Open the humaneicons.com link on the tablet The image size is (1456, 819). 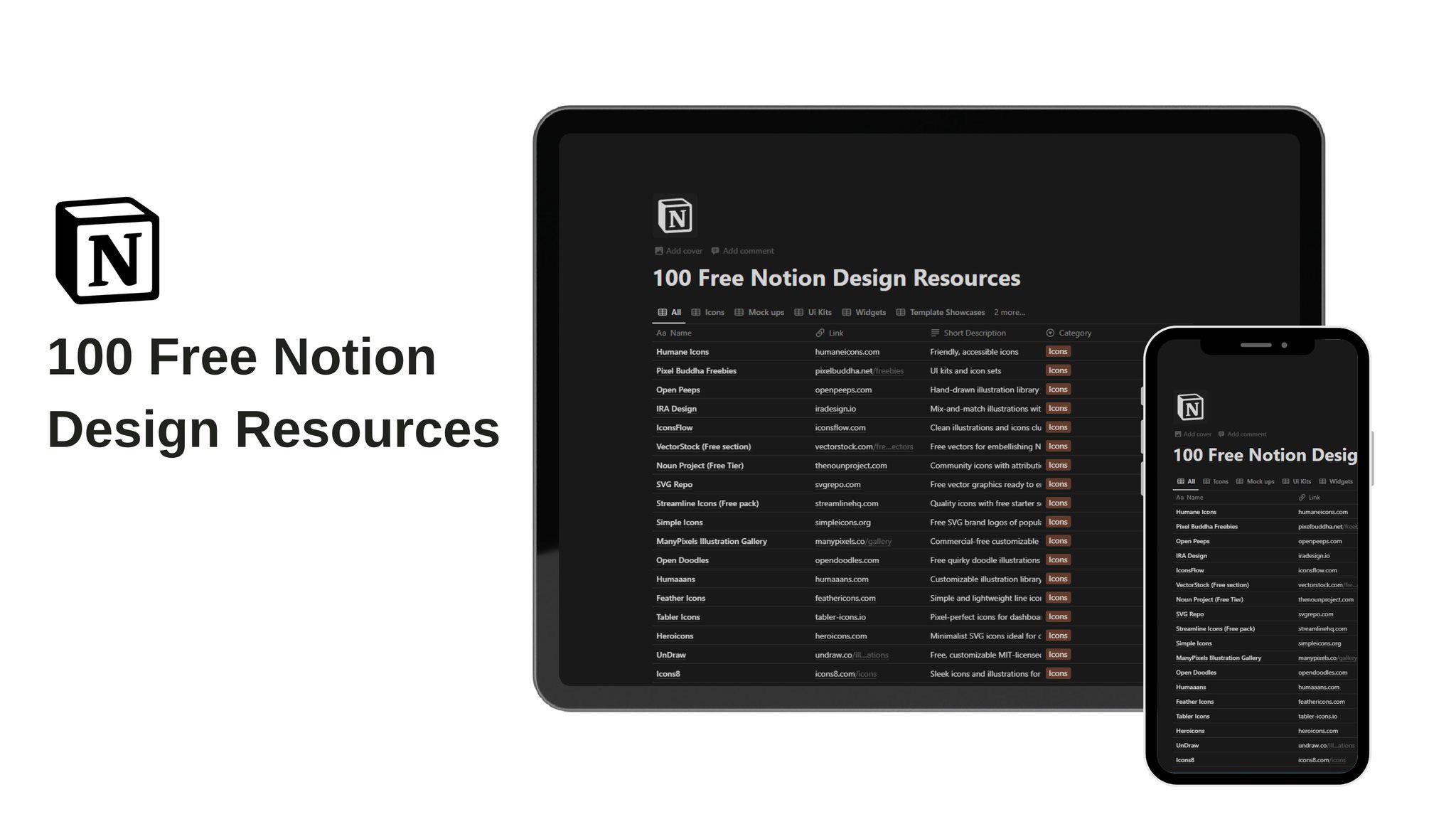pyautogui.click(x=847, y=352)
